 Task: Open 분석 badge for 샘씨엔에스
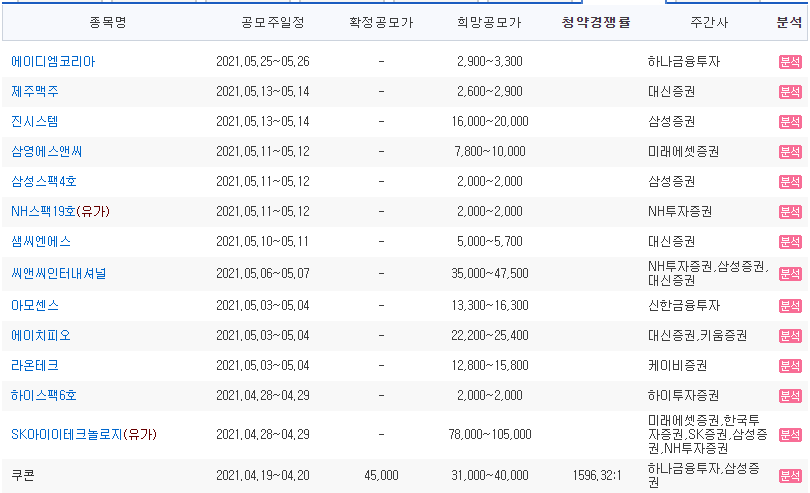click(x=790, y=242)
